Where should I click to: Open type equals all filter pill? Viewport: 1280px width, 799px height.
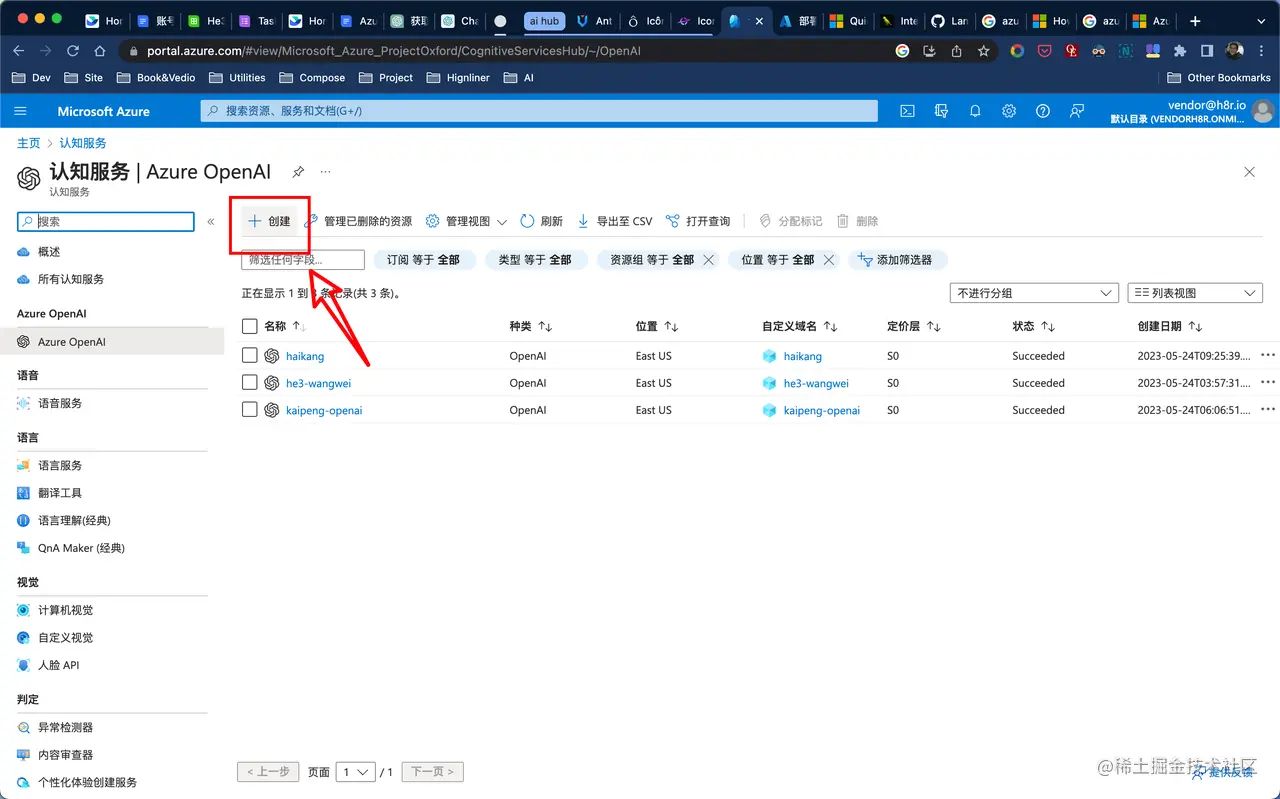pos(535,260)
